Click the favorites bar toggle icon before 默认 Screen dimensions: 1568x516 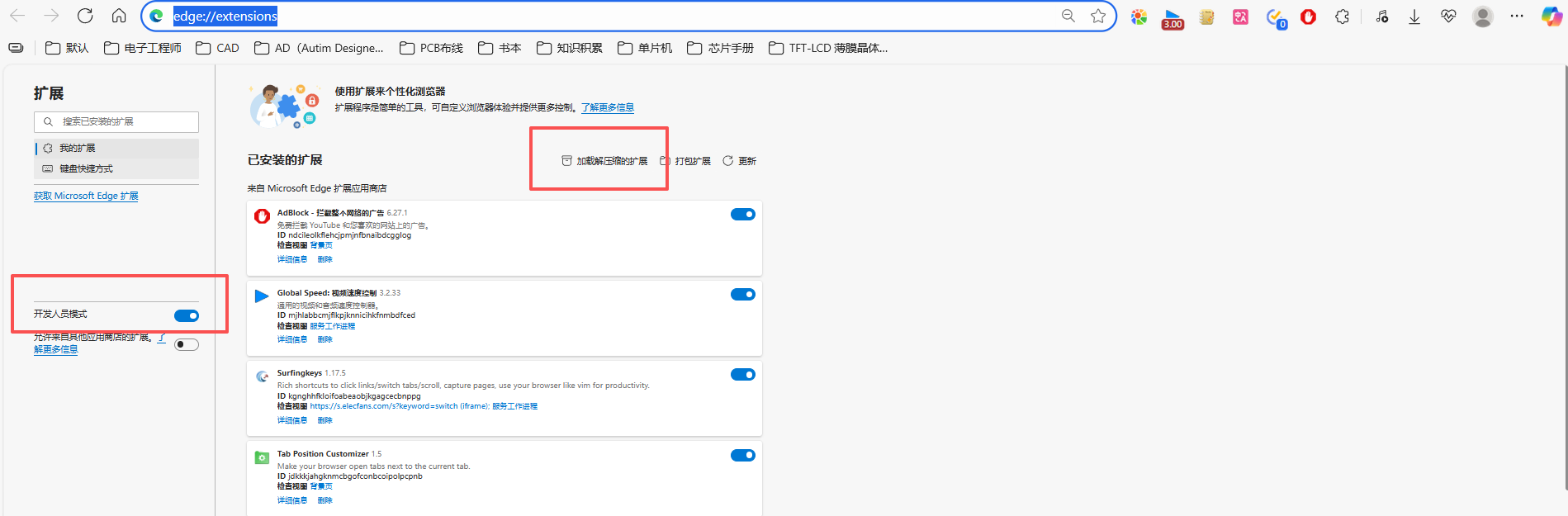[x=16, y=48]
